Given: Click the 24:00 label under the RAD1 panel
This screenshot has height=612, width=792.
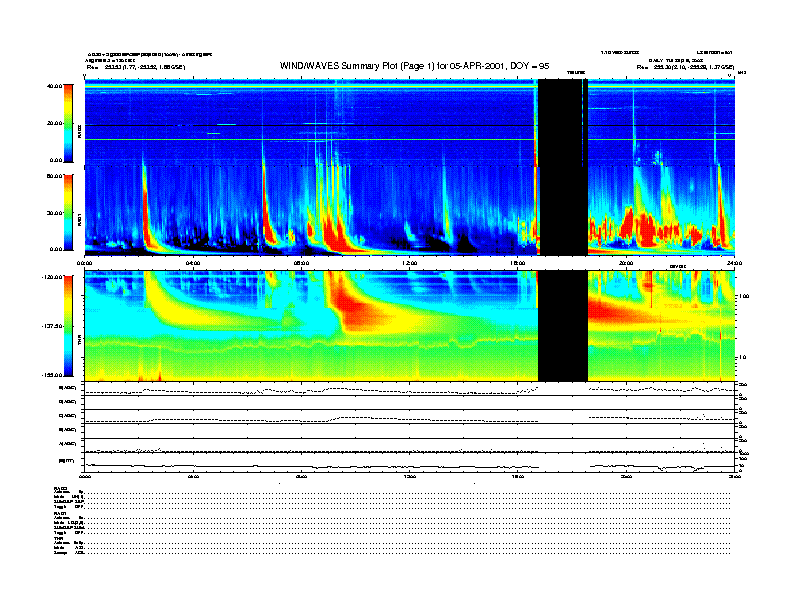Looking at the screenshot, I should [x=734, y=263].
